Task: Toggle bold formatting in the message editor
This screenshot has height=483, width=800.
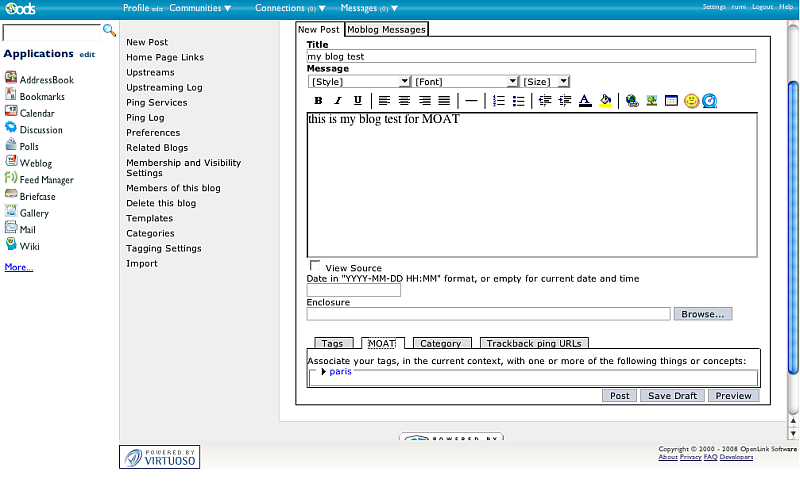Action: tap(318, 101)
